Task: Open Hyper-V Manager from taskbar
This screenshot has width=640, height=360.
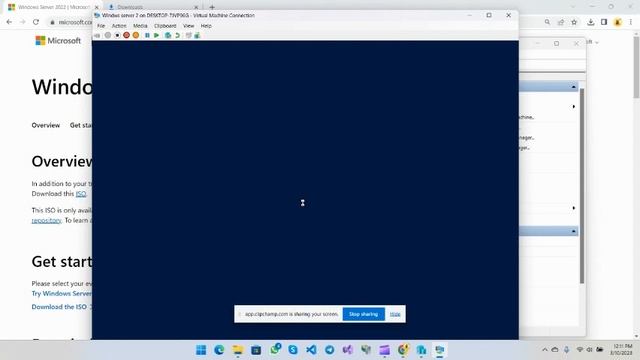Action: pyautogui.click(x=421, y=350)
